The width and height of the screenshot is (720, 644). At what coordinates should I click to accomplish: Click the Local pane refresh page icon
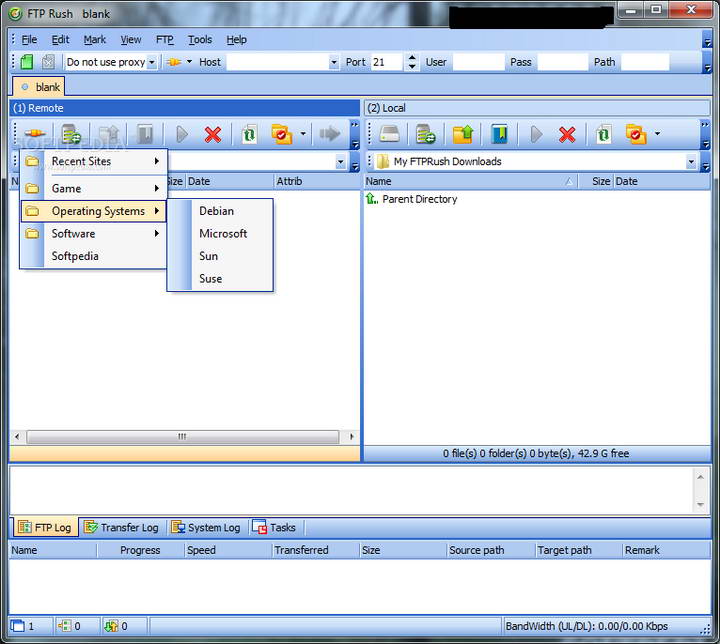(603, 134)
